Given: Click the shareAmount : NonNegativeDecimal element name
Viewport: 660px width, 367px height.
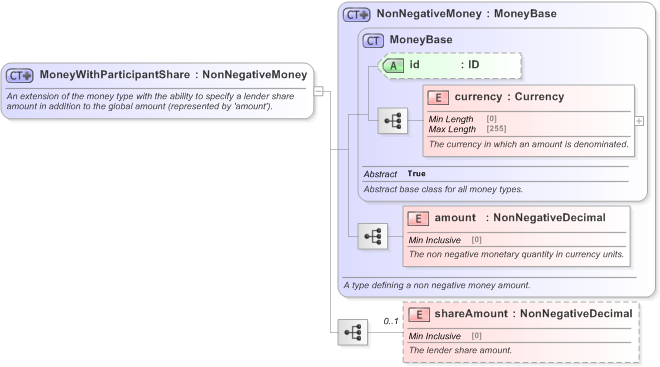Looking at the screenshot, I should tap(533, 313).
